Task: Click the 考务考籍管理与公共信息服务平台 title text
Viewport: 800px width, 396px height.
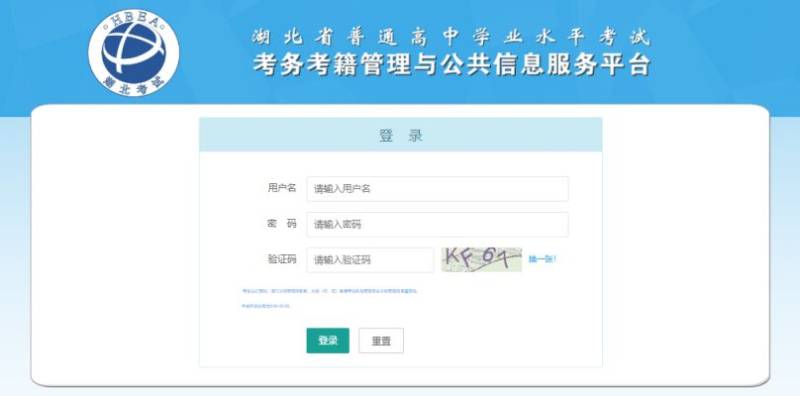Action: tap(452, 65)
